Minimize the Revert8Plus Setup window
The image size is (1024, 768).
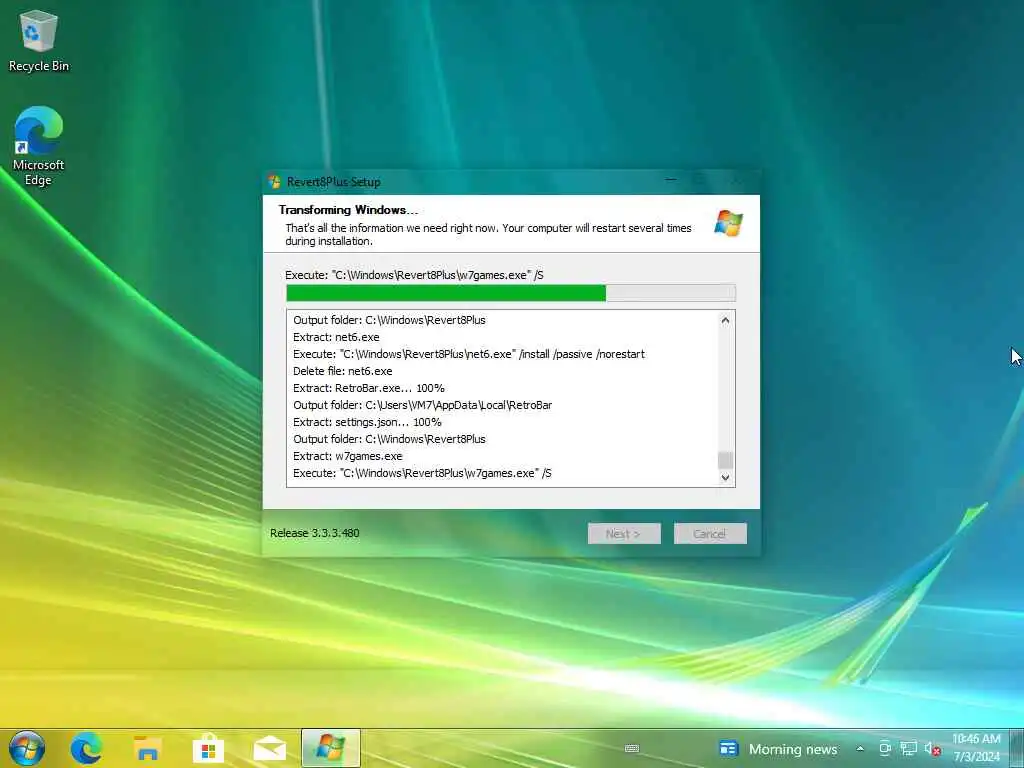(x=671, y=180)
